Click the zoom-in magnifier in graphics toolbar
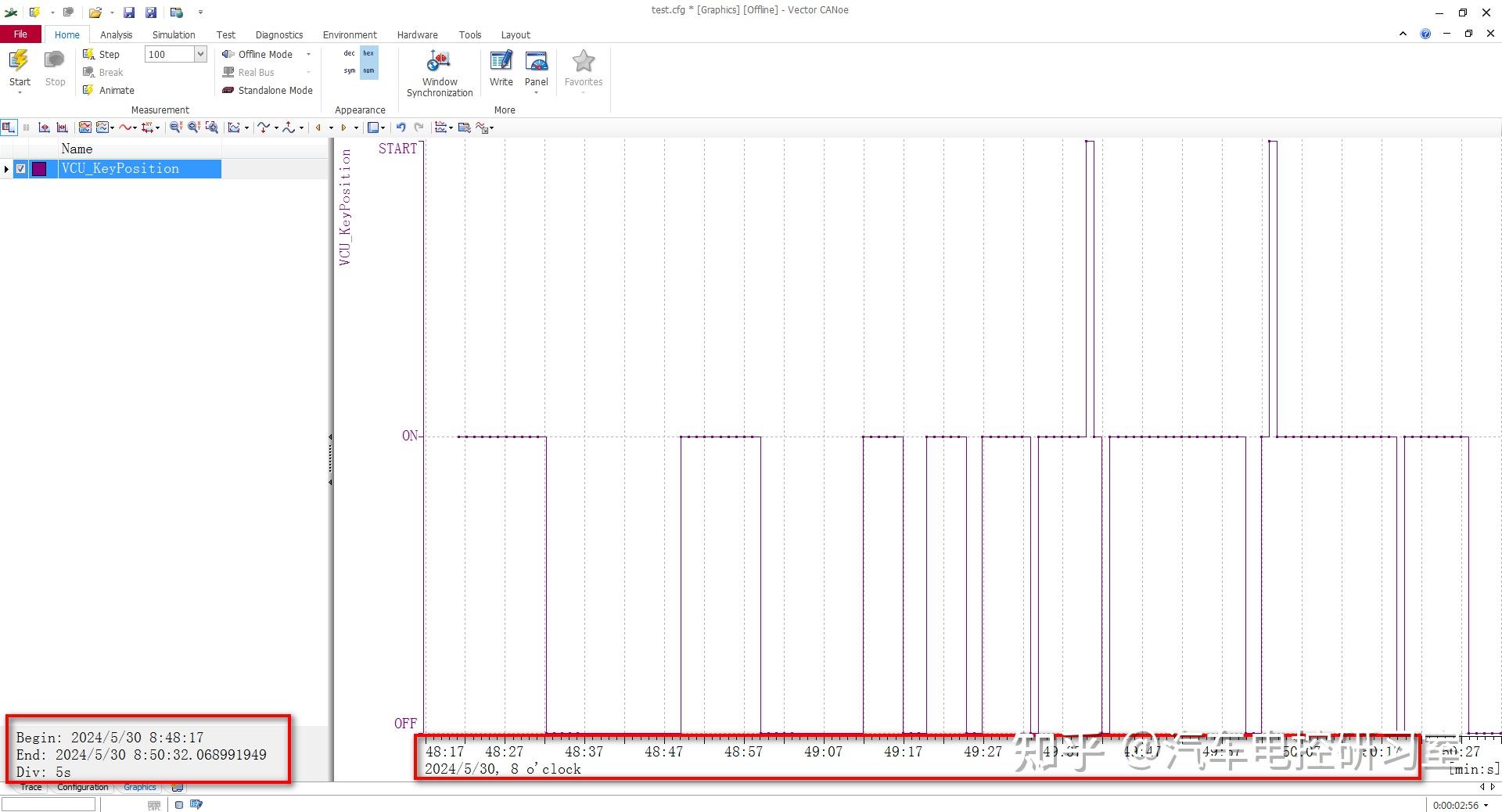Viewport: 1502px width, 812px height. click(194, 128)
